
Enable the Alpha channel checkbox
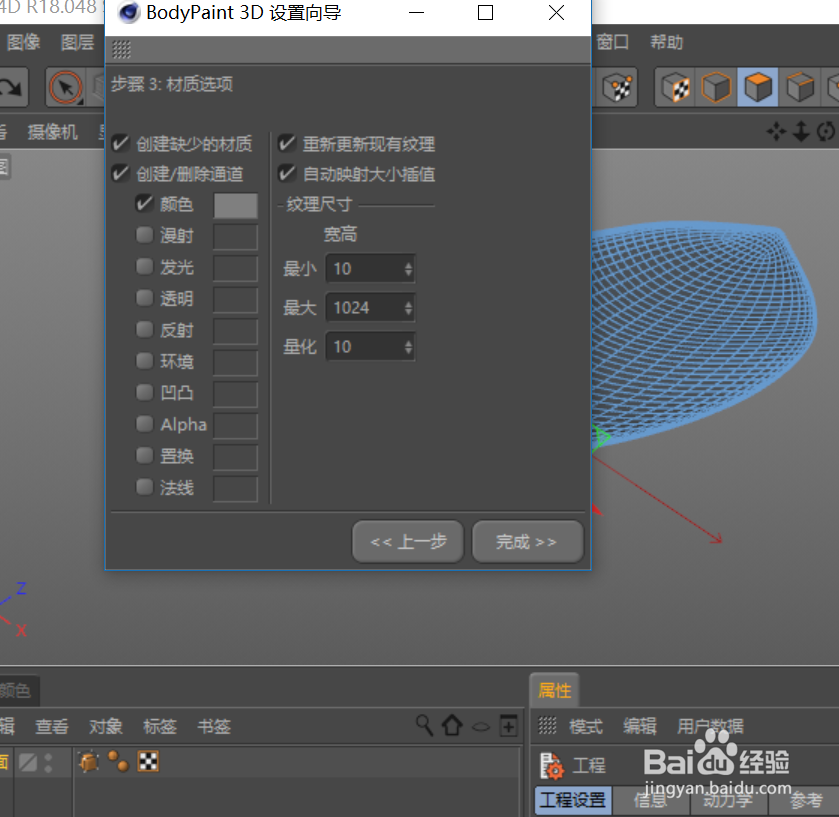(144, 424)
